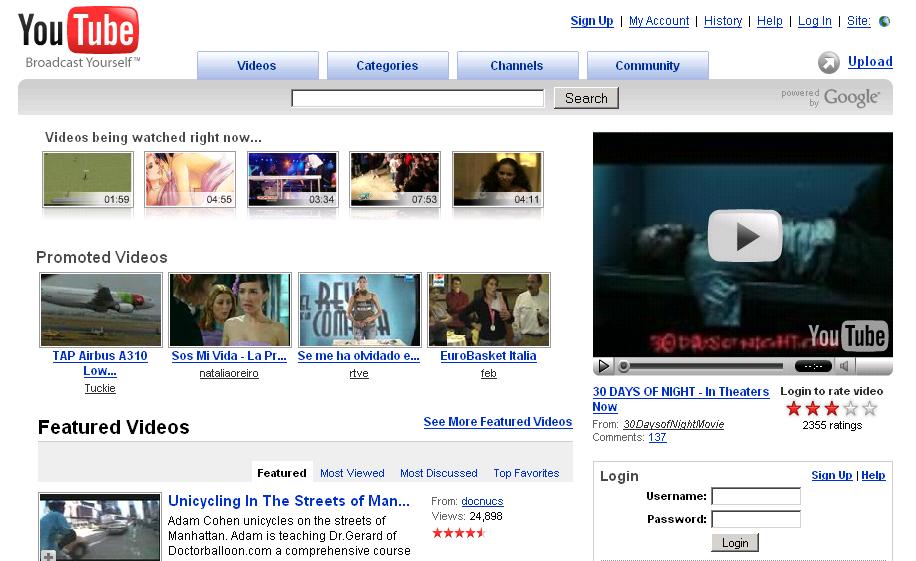Start playback with the player bar play button
The height and width of the screenshot is (561, 916).
[603, 366]
